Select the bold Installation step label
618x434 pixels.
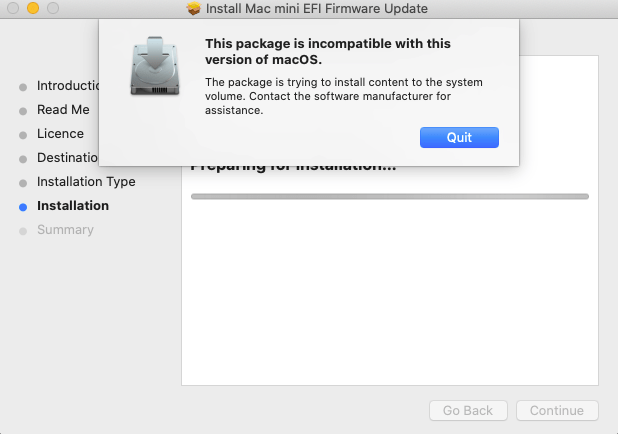click(73, 206)
